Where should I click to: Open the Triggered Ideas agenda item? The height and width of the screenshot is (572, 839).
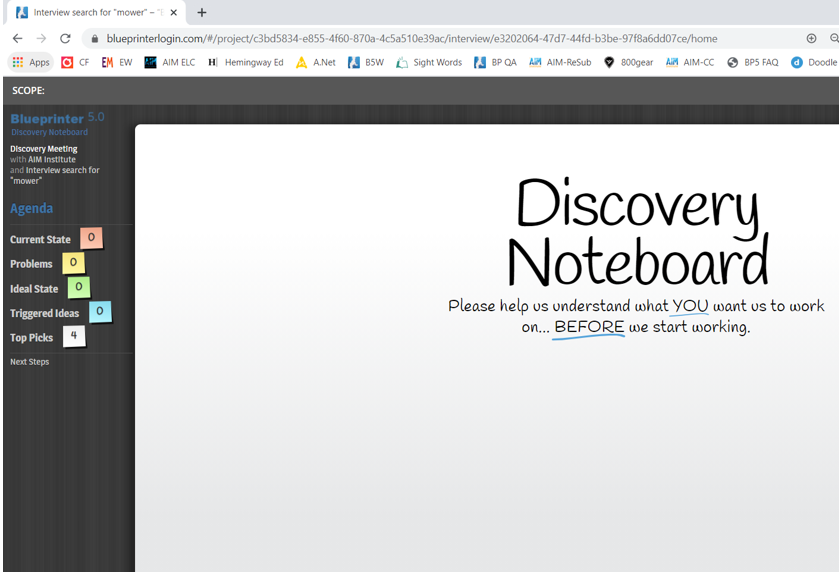click(44, 313)
